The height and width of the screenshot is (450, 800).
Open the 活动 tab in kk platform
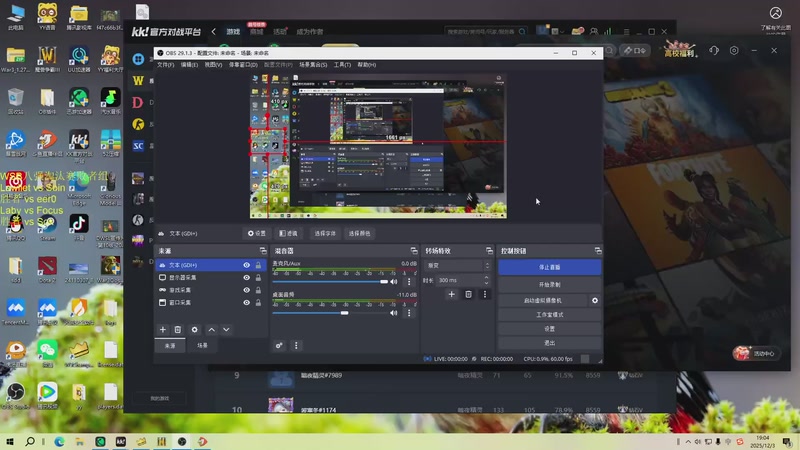point(280,32)
